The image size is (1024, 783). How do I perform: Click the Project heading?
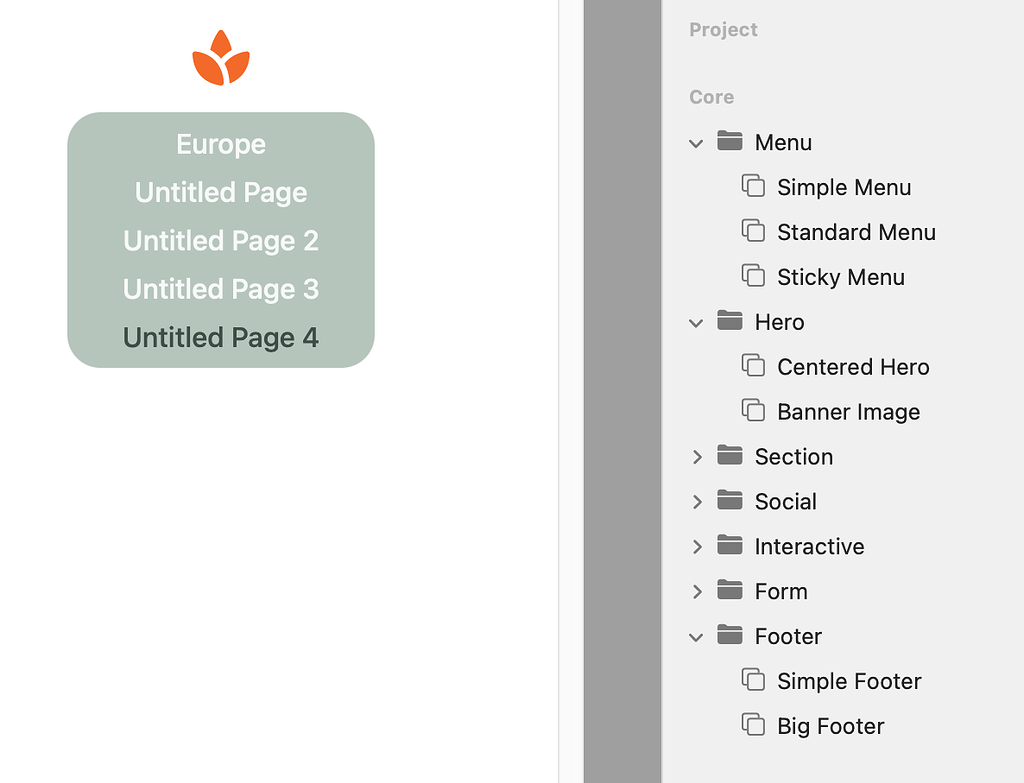tap(723, 30)
